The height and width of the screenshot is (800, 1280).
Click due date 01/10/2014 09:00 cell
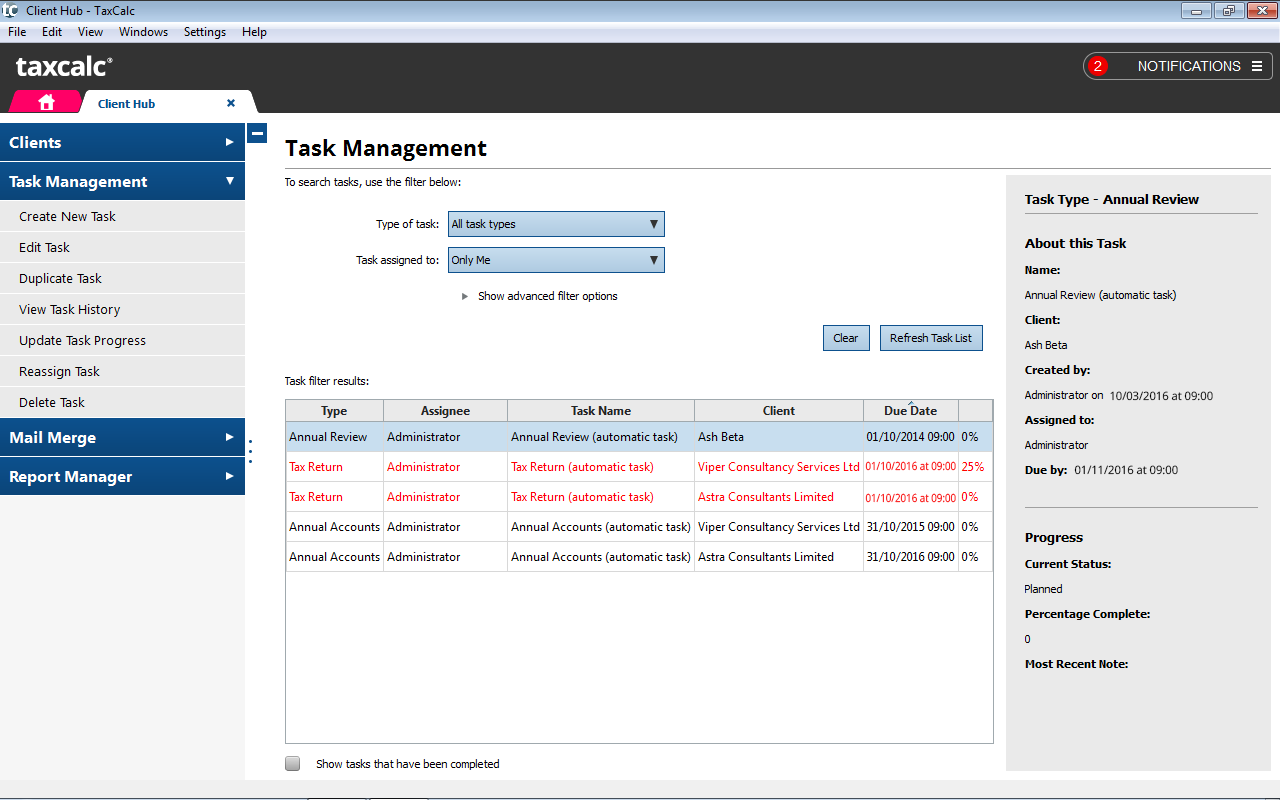click(911, 437)
